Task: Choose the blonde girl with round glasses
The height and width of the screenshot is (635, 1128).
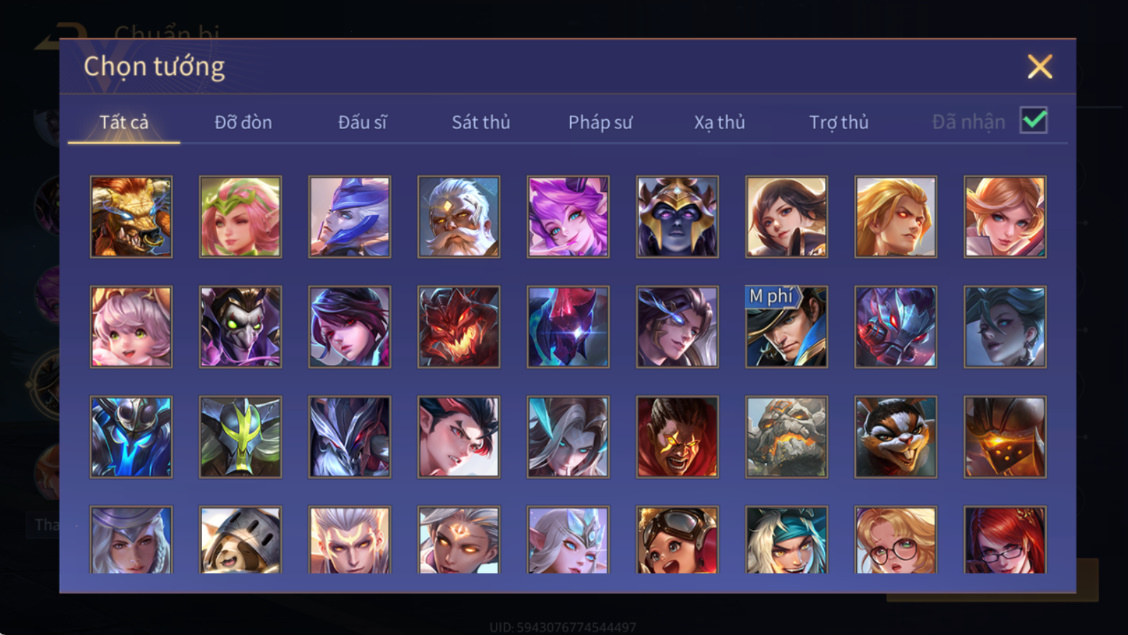Action: point(896,539)
